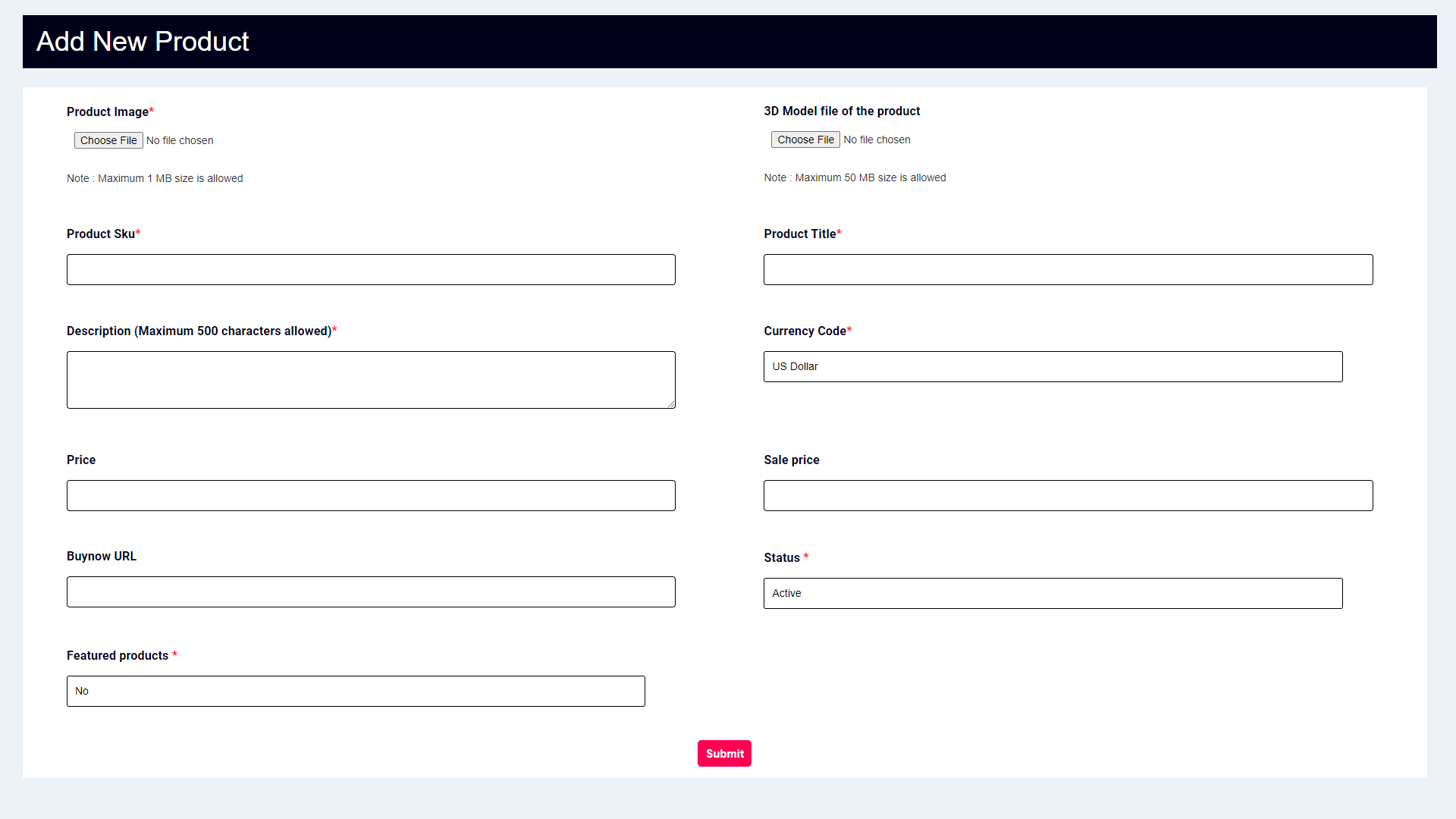The image size is (1456, 819).
Task: Click the Product Sku input field
Action: [x=371, y=270]
